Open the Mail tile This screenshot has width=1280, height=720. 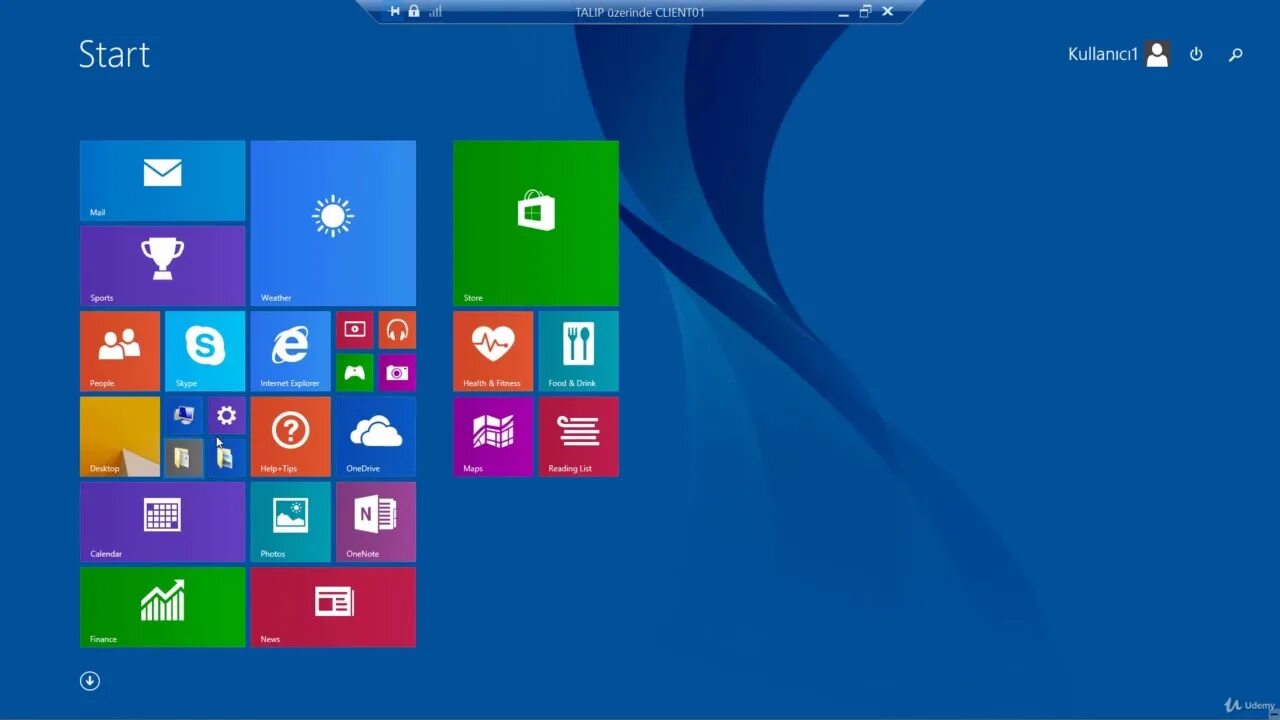[162, 180]
